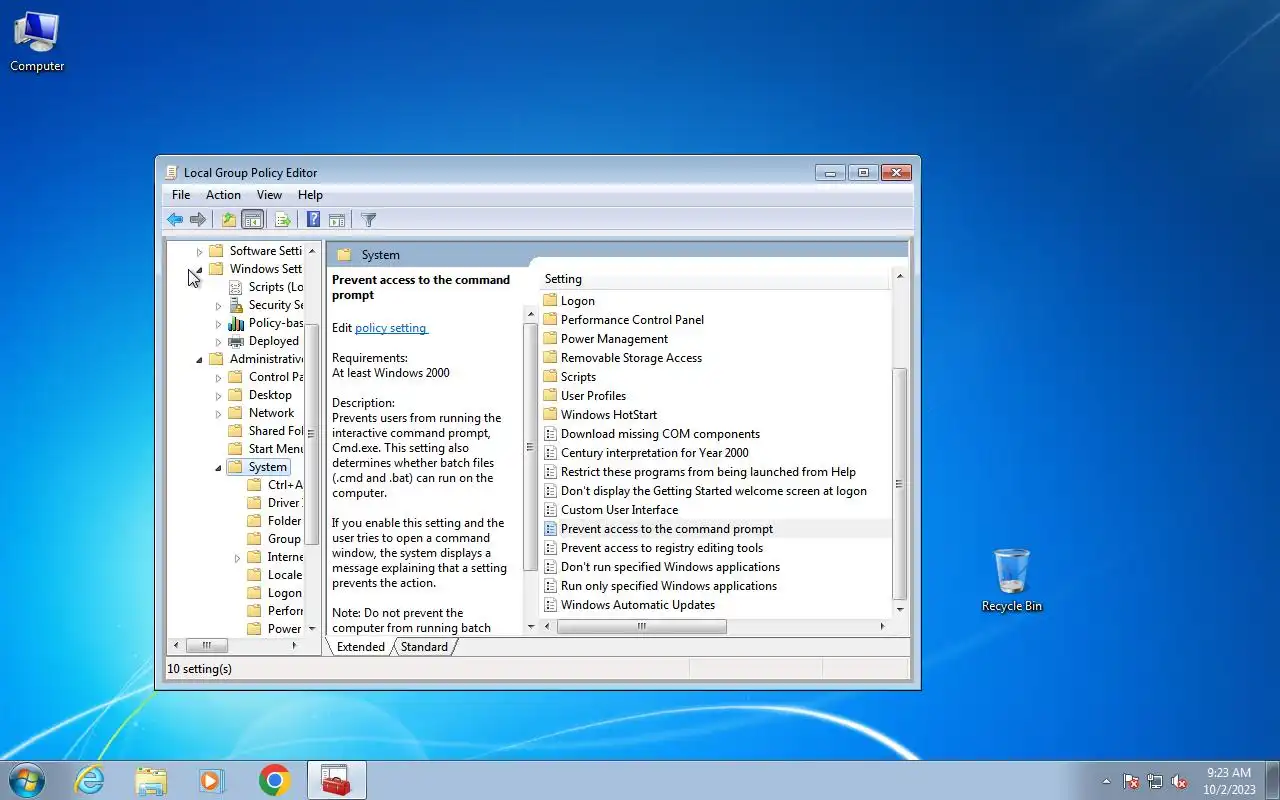Expand the Control Panel tree node
This screenshot has width=1280, height=800.
tap(218, 378)
